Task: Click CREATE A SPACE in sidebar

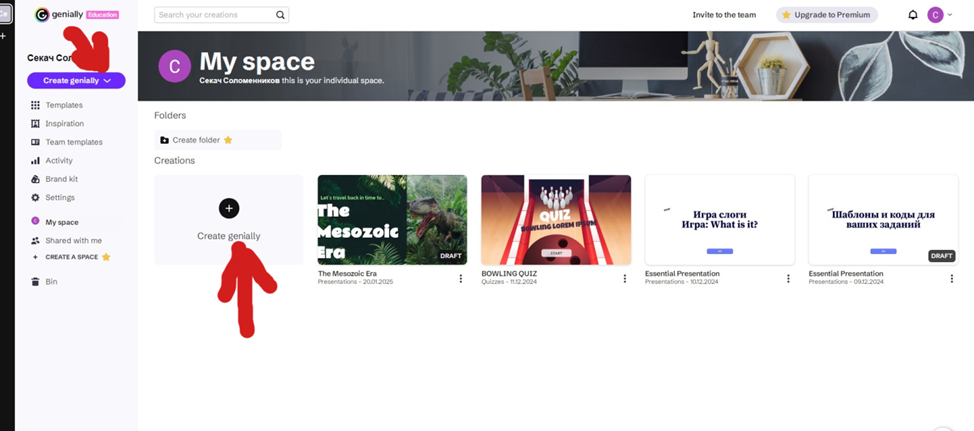Action: 71,257
